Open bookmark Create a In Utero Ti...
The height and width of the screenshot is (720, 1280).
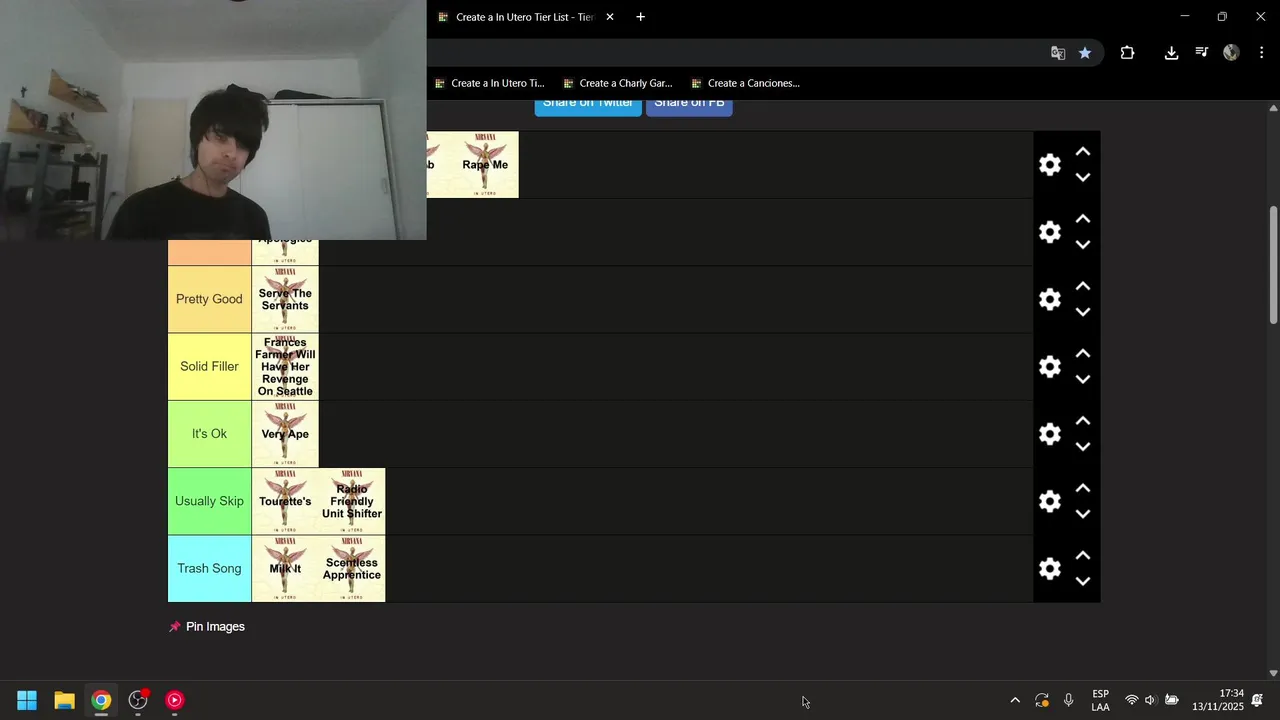[489, 83]
